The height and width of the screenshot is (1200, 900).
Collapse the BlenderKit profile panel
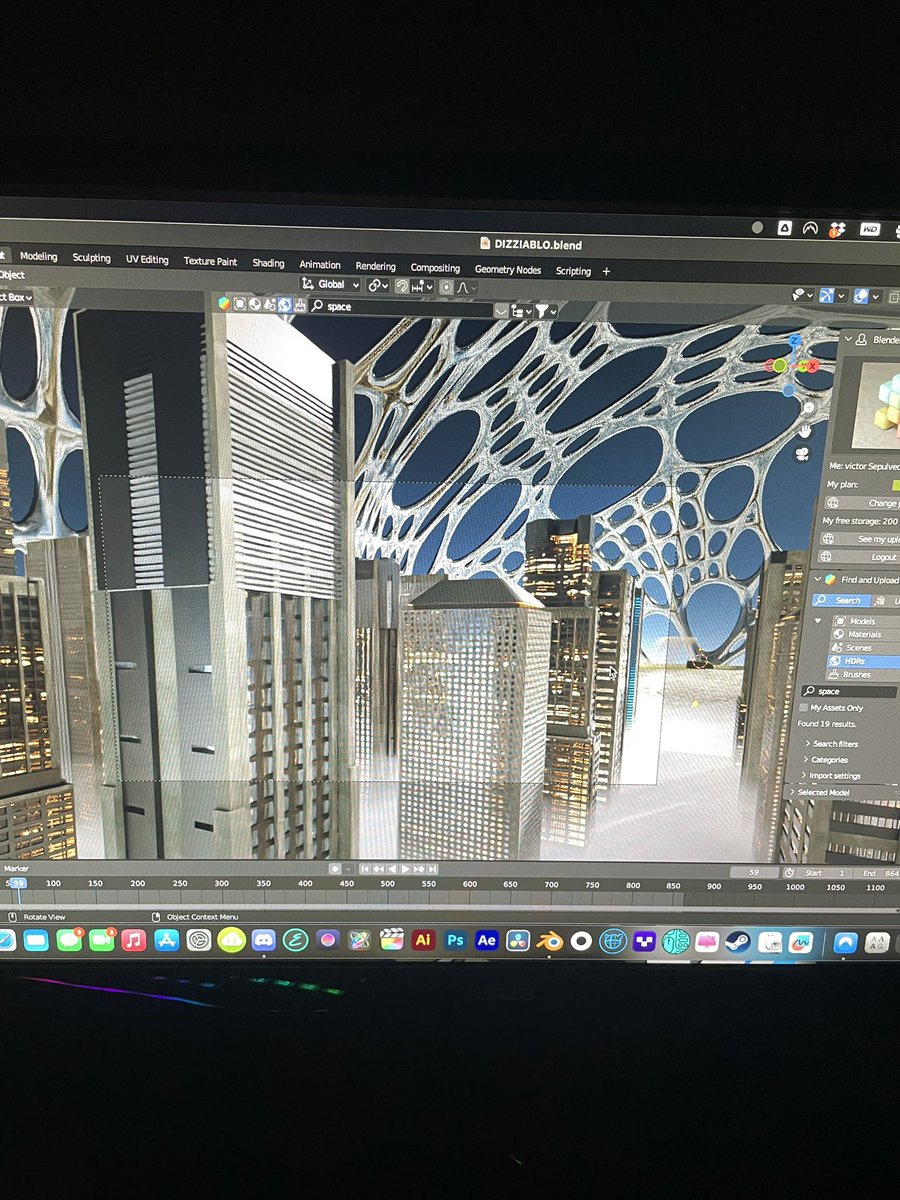point(849,339)
